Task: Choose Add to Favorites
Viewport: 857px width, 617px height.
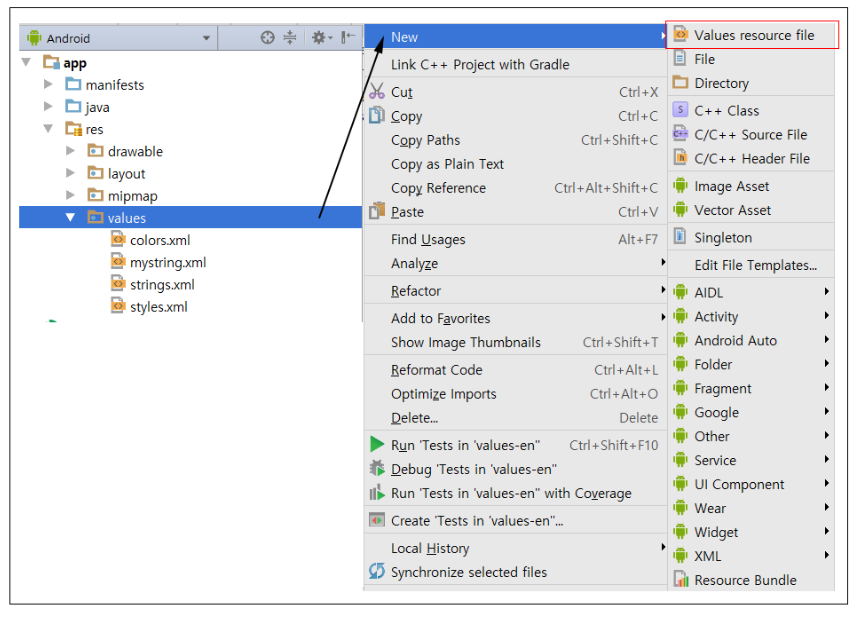Action: (x=515, y=318)
